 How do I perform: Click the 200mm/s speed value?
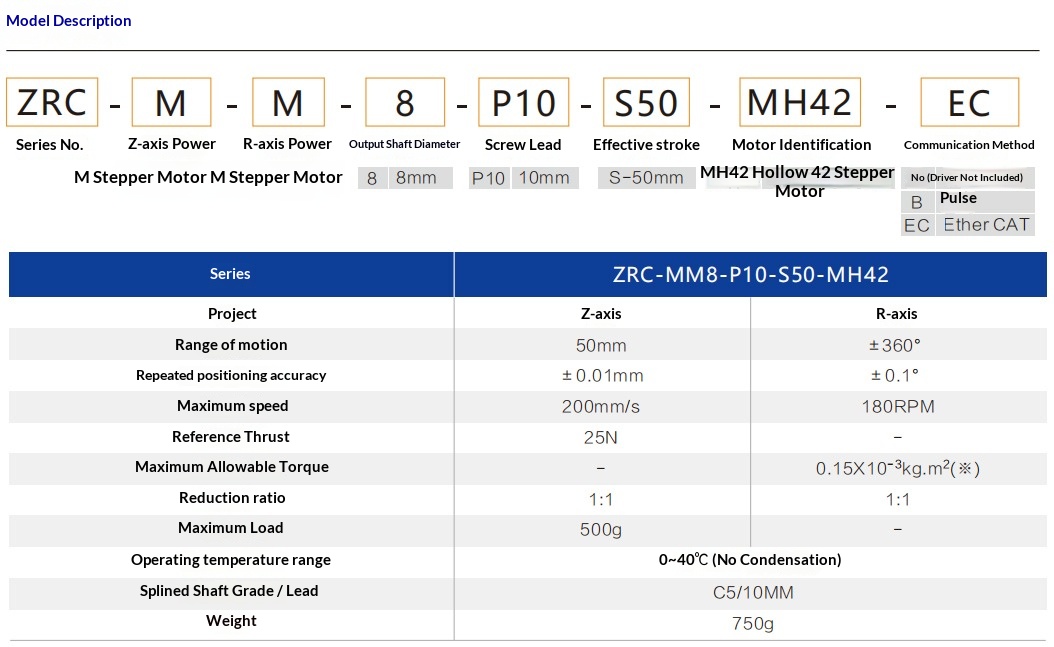(x=601, y=406)
